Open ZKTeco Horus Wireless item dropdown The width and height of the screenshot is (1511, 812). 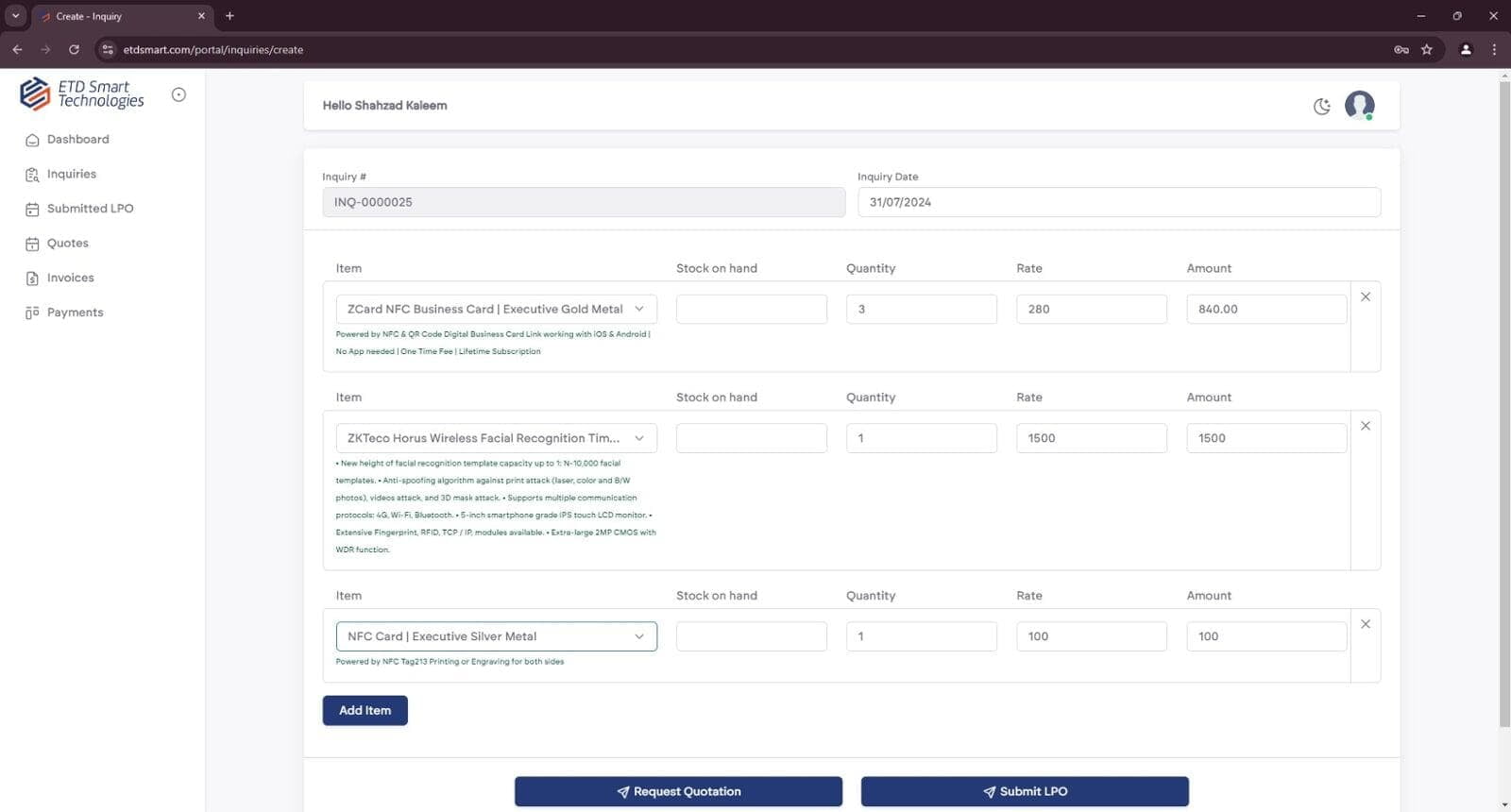pyautogui.click(x=497, y=438)
